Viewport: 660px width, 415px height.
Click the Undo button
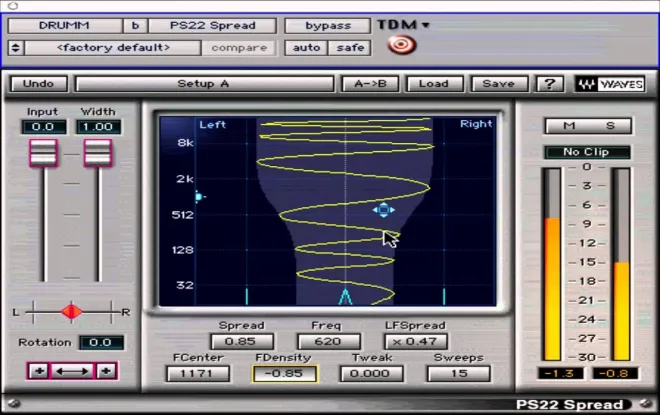(x=38, y=84)
